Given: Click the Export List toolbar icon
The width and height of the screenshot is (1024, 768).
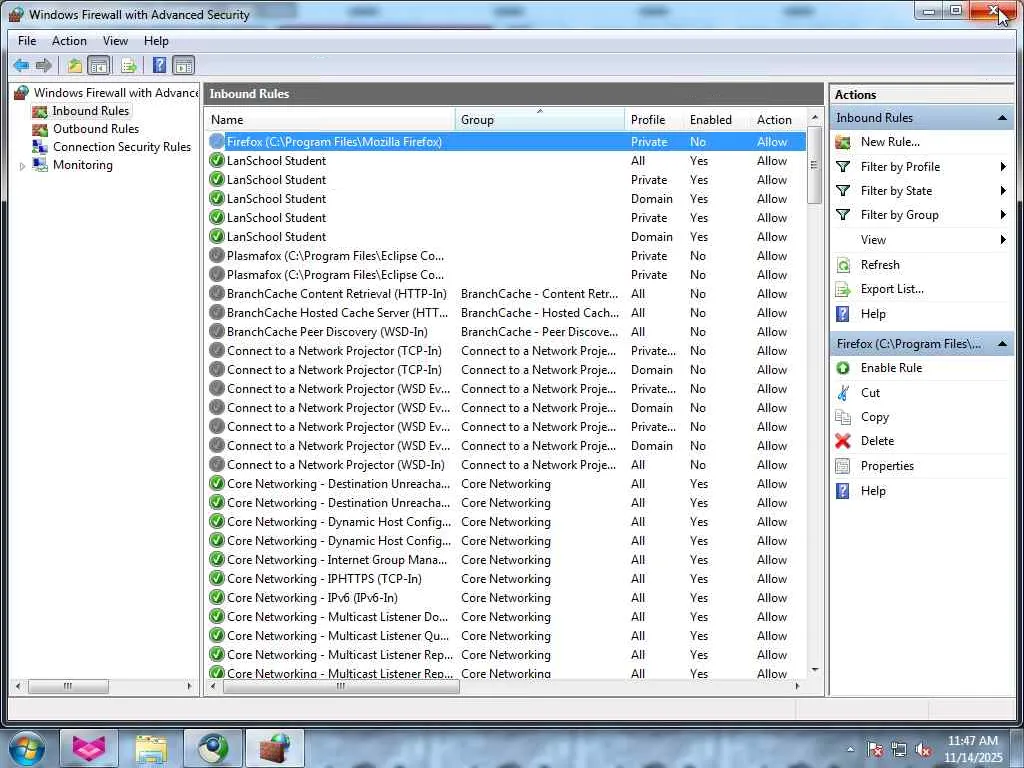Looking at the screenshot, I should (129, 65).
